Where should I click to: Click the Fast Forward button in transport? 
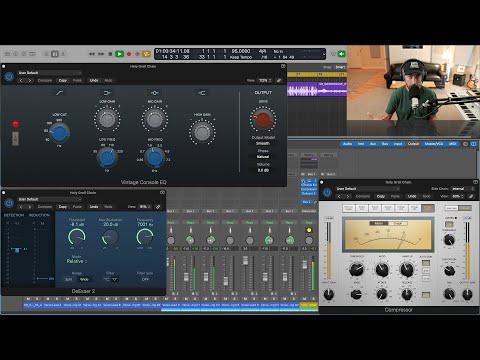tap(101, 54)
